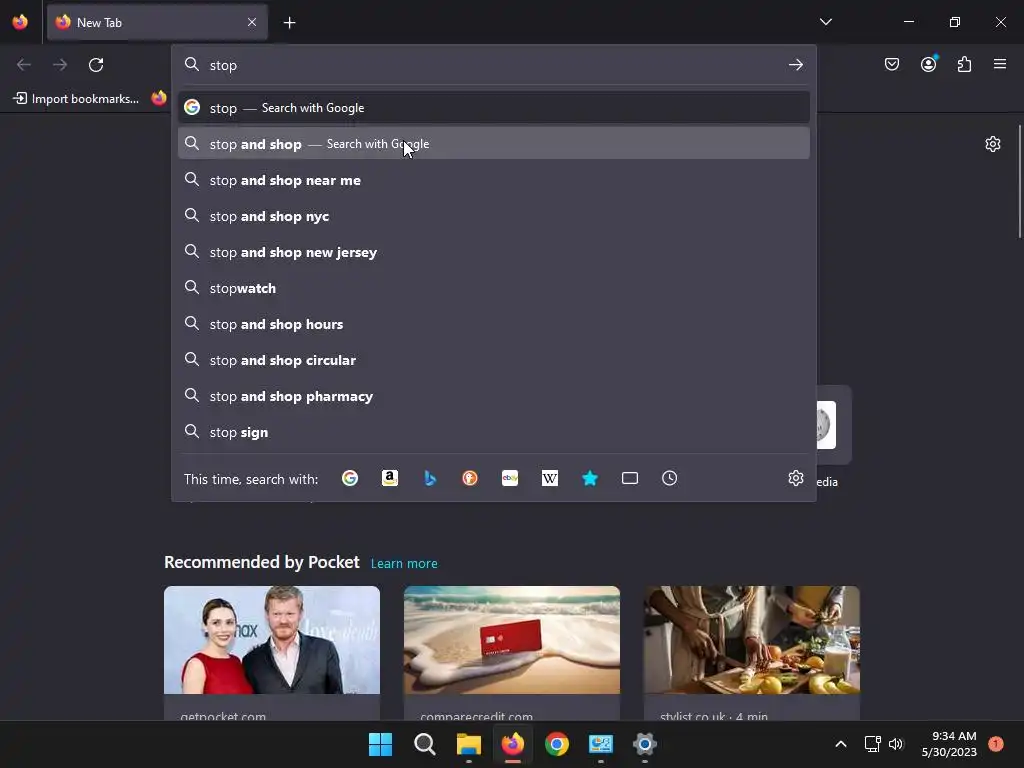Open the comparecredit.com credit card thumbnail
The width and height of the screenshot is (1024, 768).
(512, 640)
